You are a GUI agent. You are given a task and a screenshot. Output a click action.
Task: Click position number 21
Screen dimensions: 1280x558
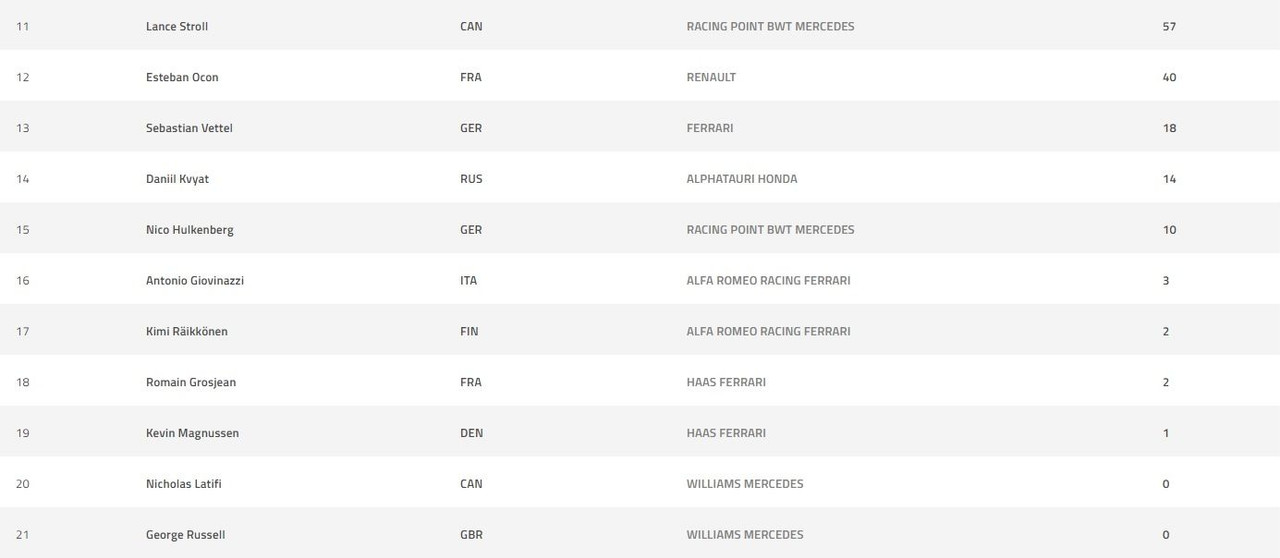click(x=22, y=535)
